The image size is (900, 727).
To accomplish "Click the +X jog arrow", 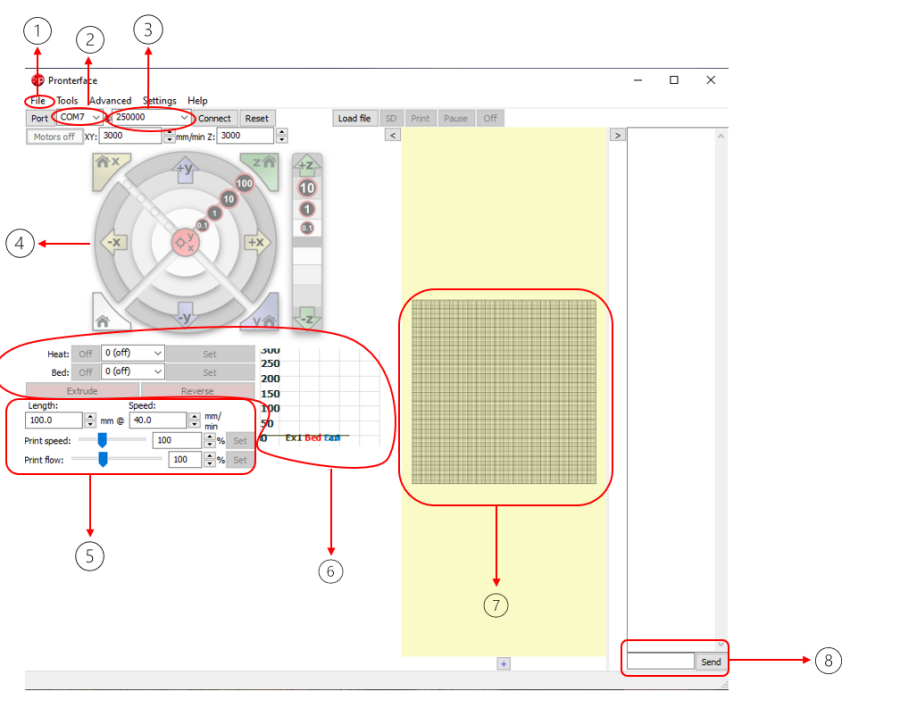I will point(257,241).
